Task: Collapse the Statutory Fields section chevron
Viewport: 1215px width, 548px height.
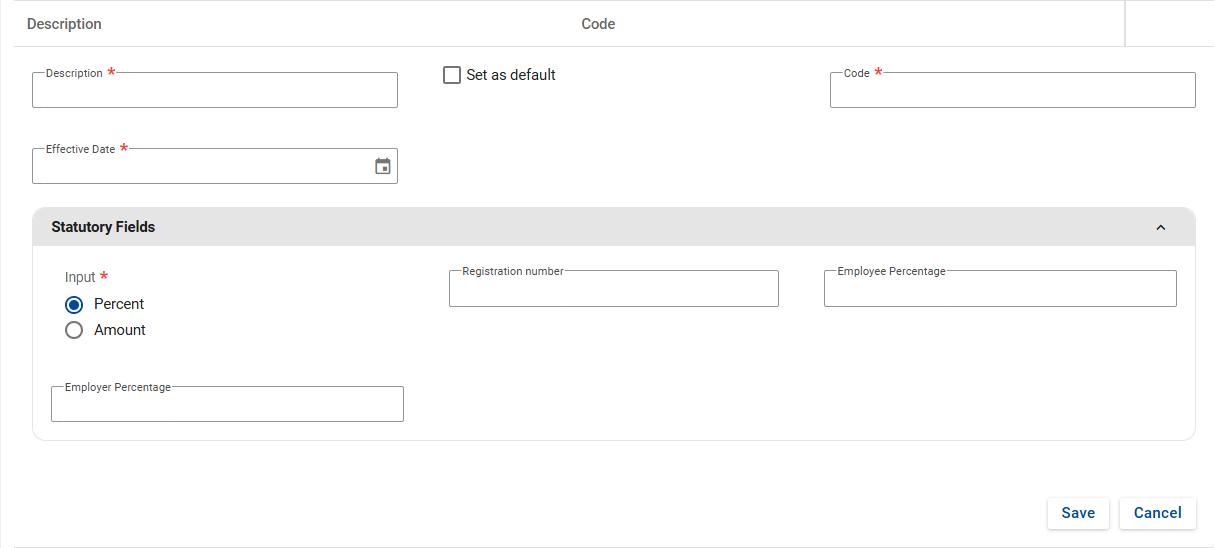Action: point(1160,227)
